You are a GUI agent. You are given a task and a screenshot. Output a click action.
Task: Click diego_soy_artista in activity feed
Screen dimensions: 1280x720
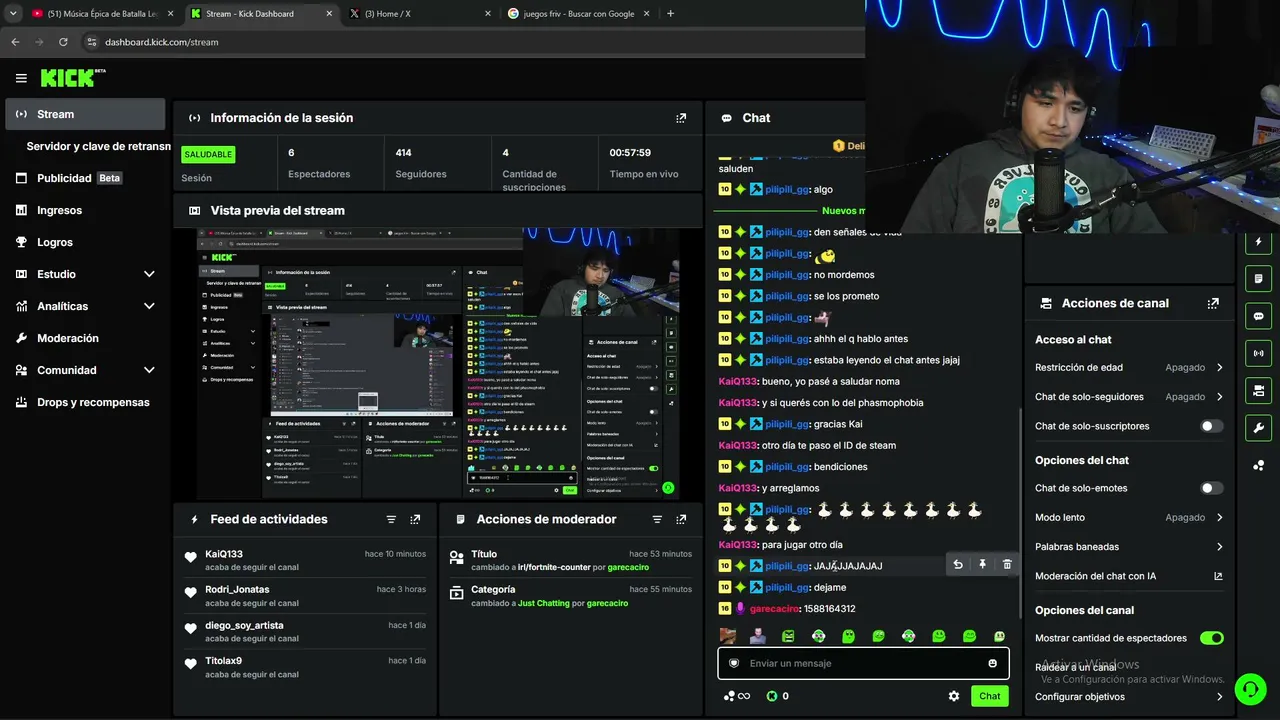[x=244, y=626]
